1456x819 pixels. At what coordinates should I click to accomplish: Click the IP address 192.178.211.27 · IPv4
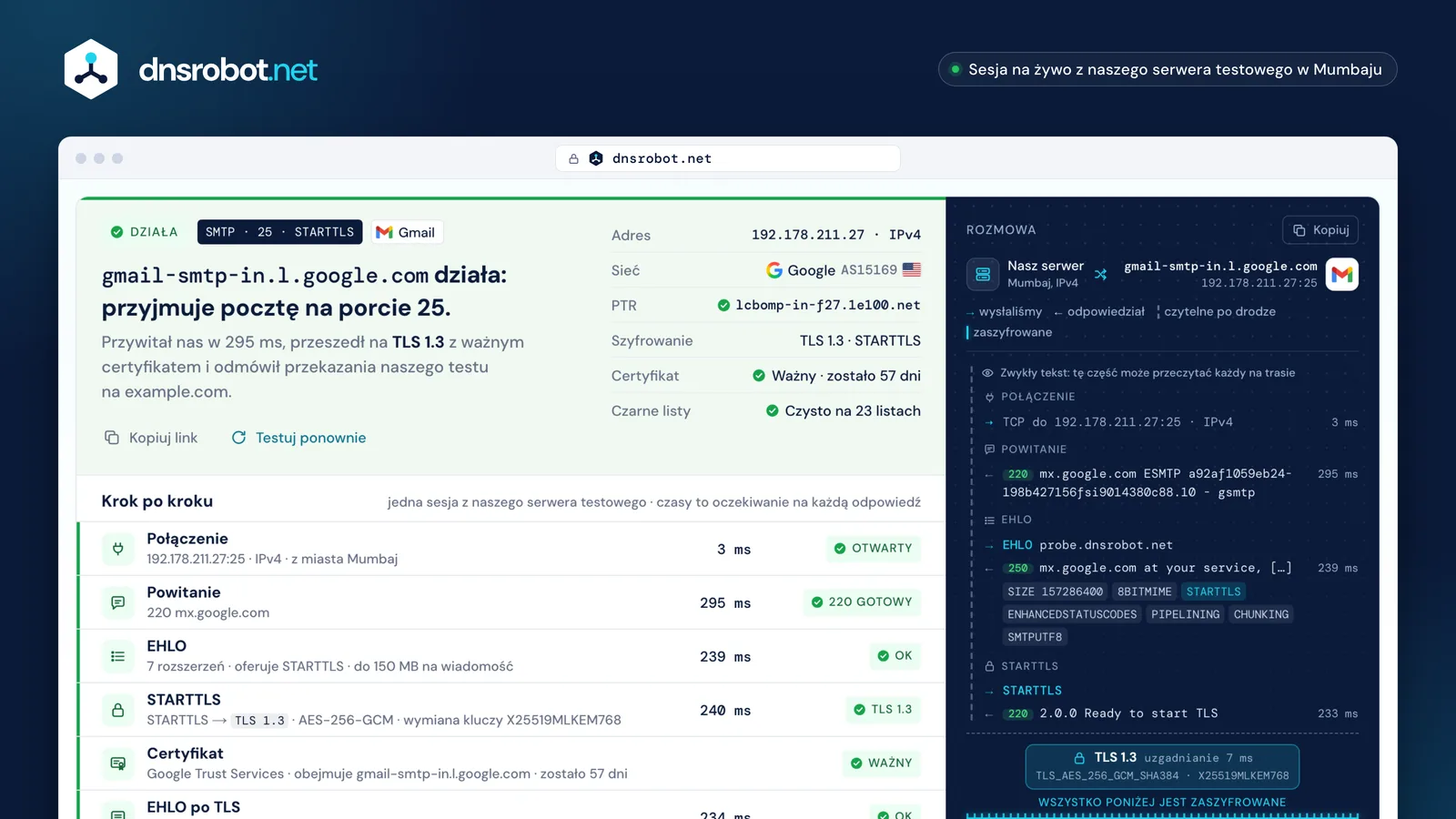(x=836, y=235)
